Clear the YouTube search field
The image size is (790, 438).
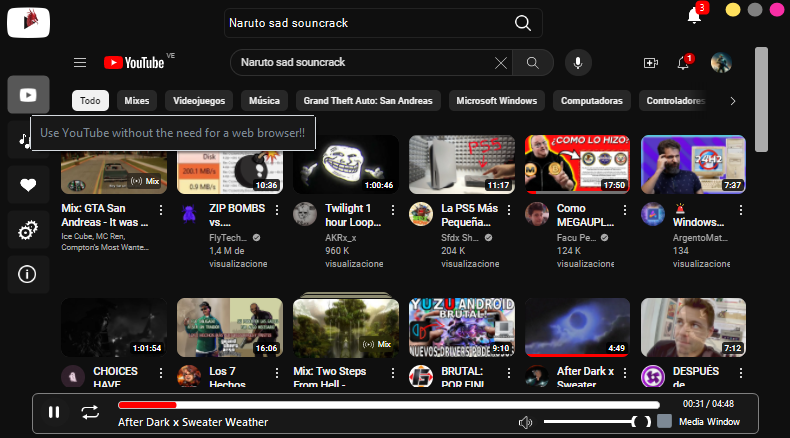click(x=500, y=63)
